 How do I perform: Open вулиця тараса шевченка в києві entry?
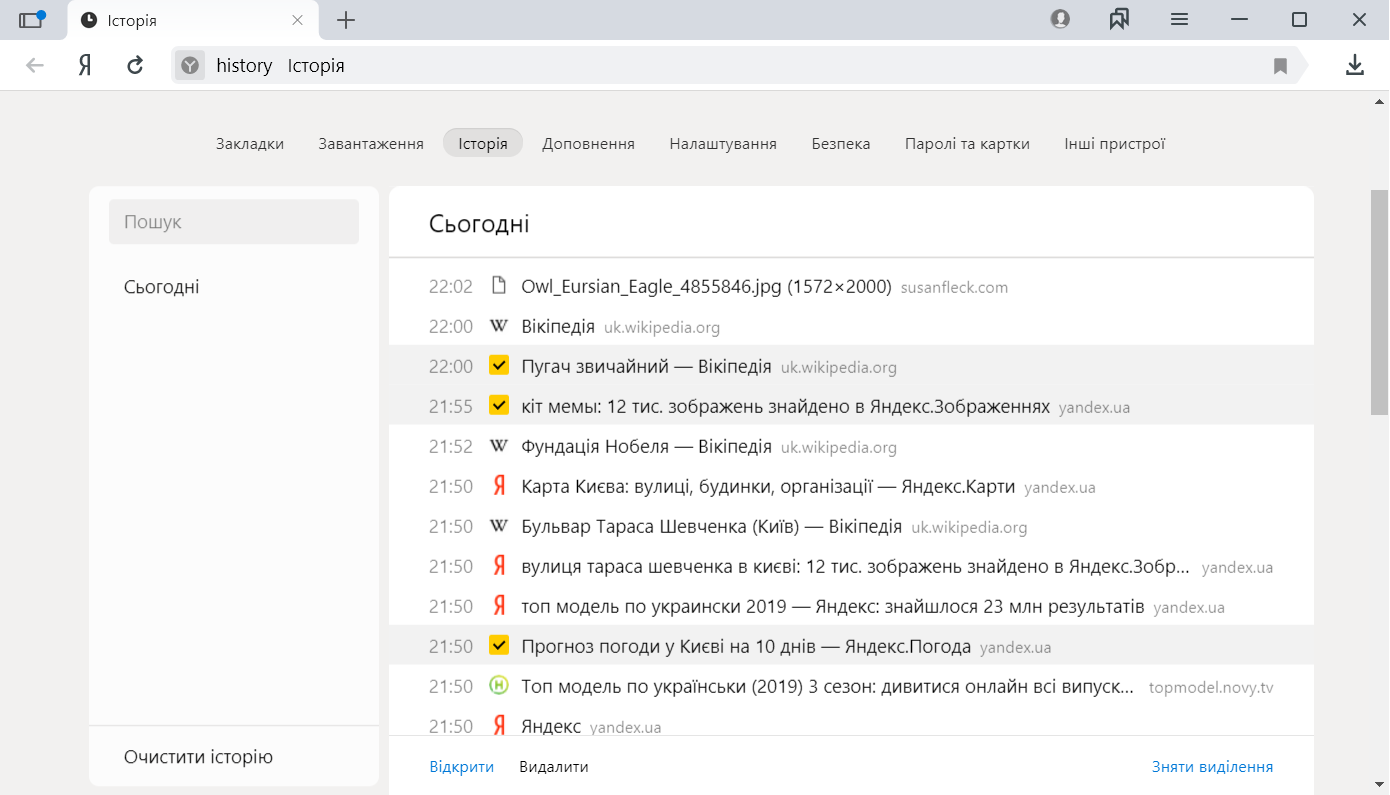(x=857, y=567)
